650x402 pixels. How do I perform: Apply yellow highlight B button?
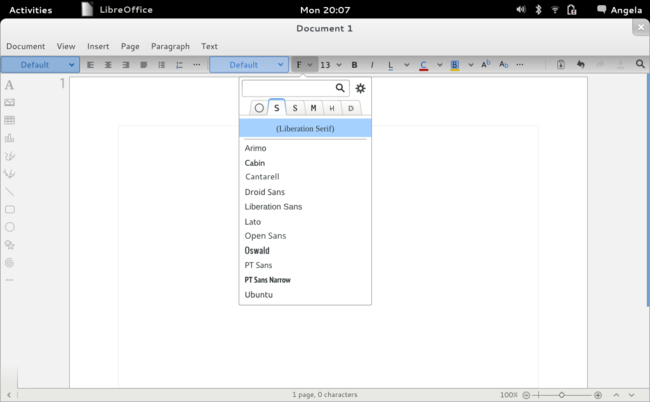click(x=455, y=65)
